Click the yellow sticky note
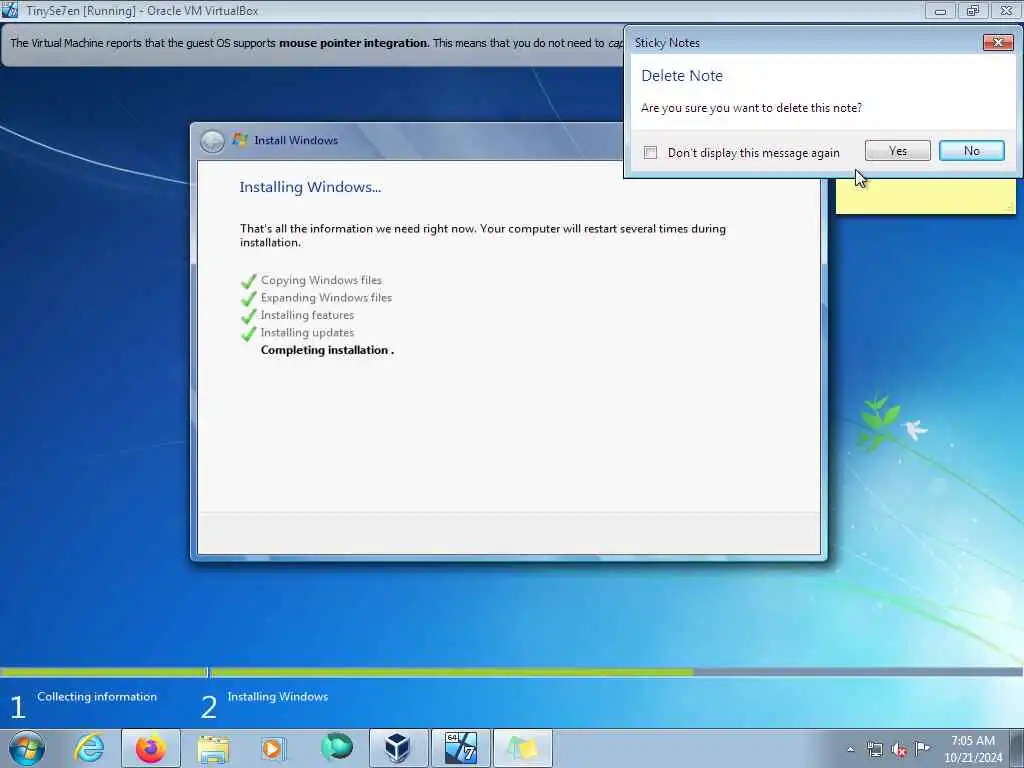1024x768 pixels. [925, 196]
